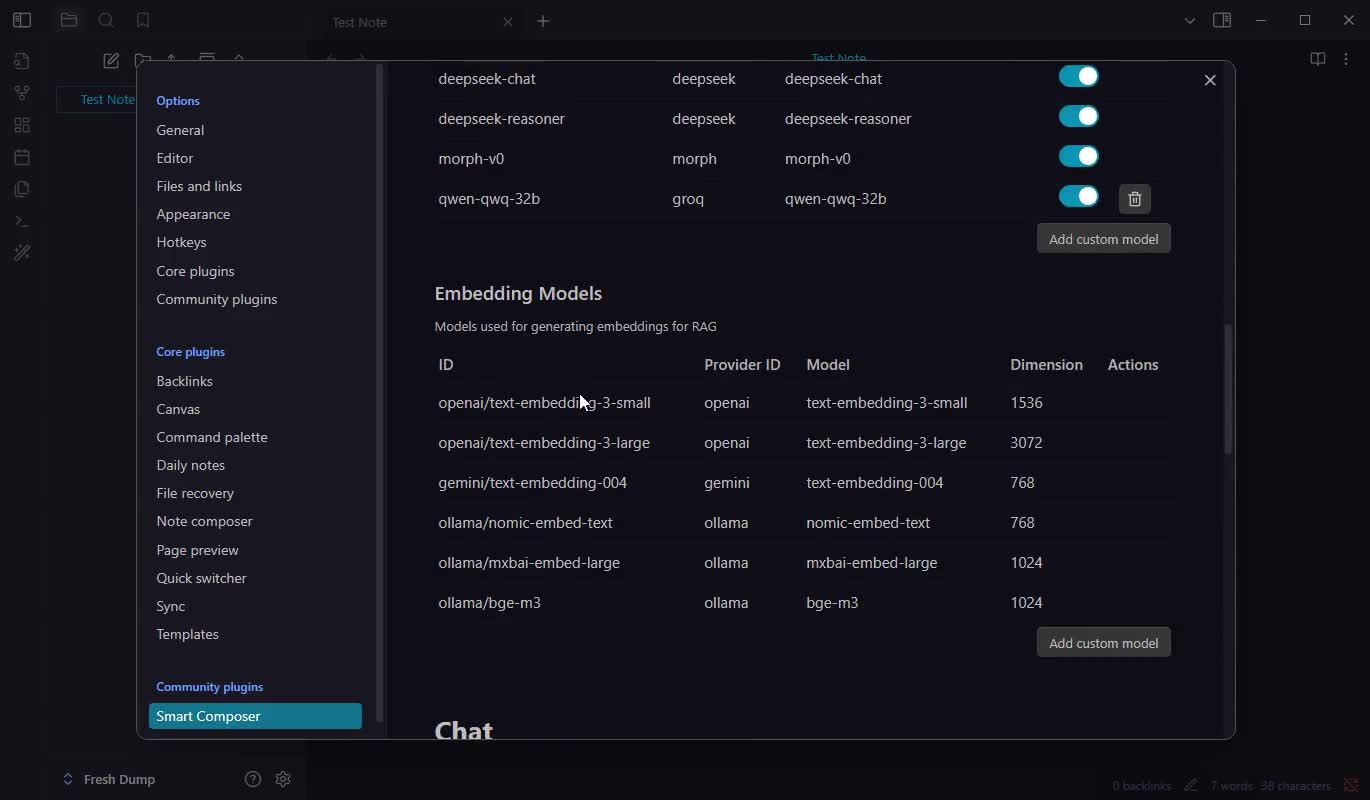This screenshot has height=800, width=1370.
Task: Open File recovery plugin settings
Action: click(x=195, y=493)
